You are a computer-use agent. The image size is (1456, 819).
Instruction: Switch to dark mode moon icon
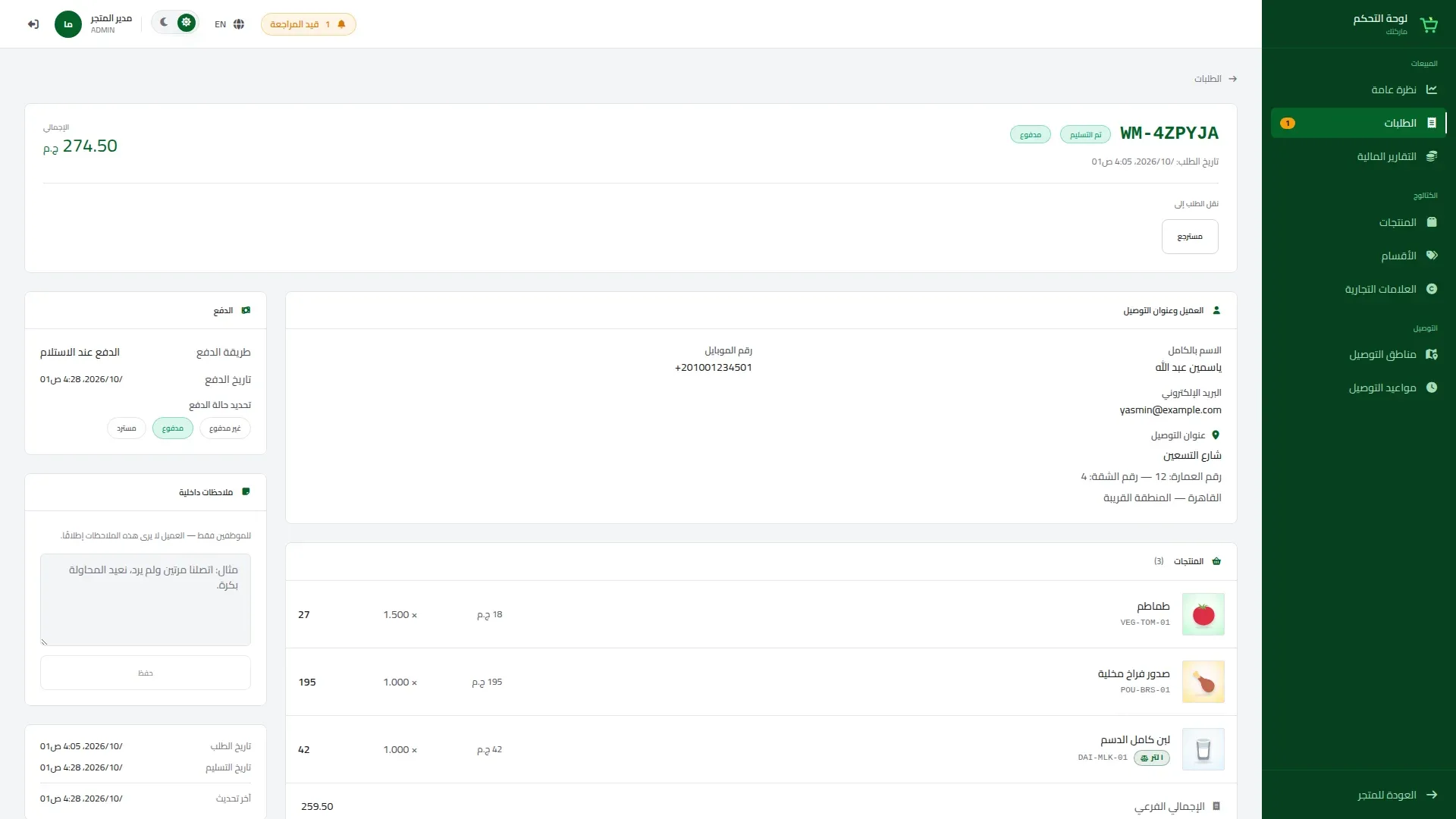coord(164,23)
